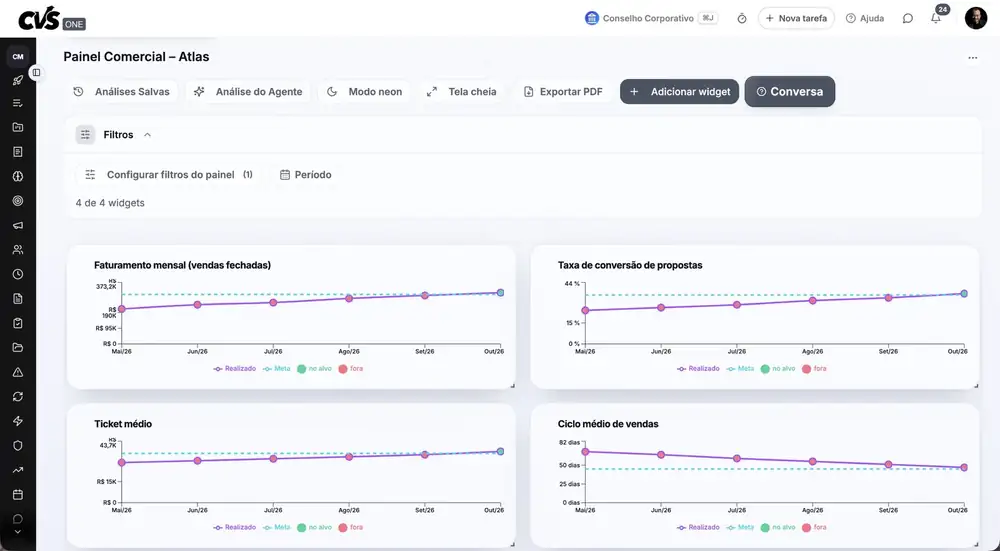Image resolution: width=1000 pixels, height=551 pixels.
Task: Open the checklist lines icon in sidebar
Action: coord(18,103)
